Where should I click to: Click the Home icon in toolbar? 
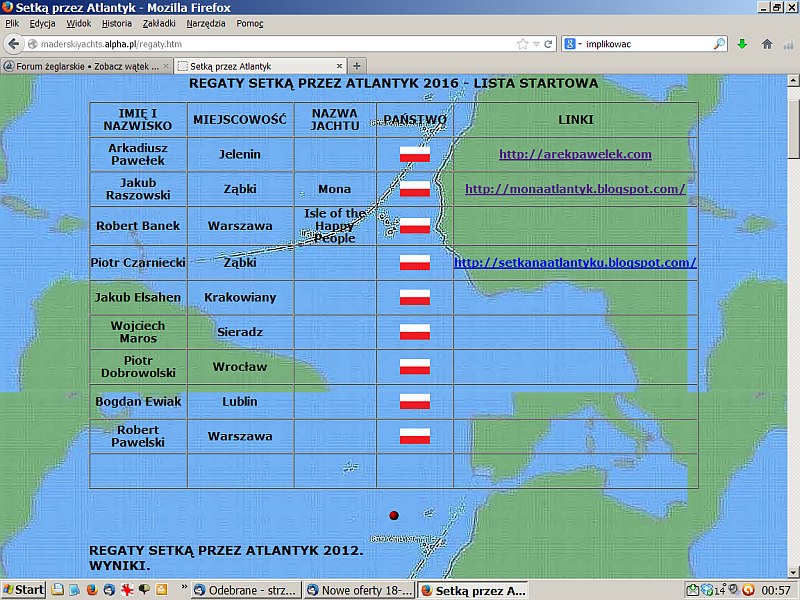(x=767, y=44)
